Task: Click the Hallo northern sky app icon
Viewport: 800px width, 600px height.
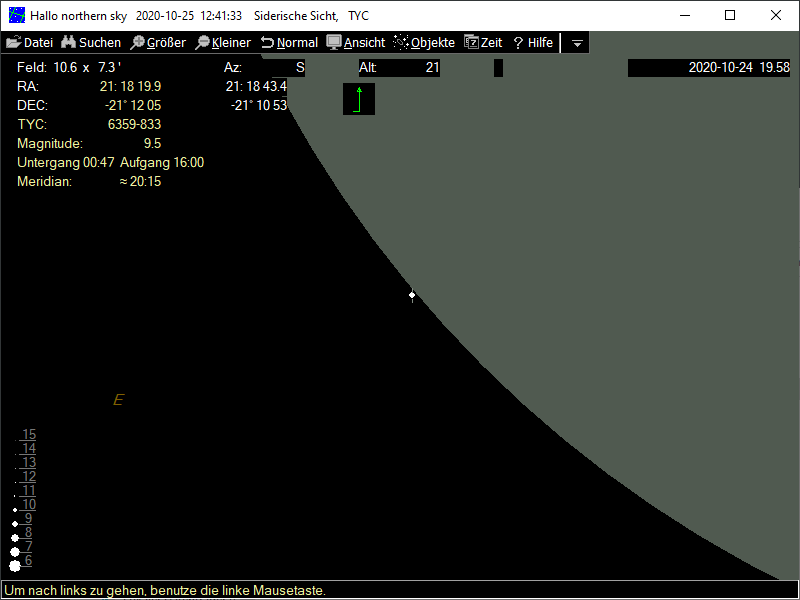Action: point(17,16)
